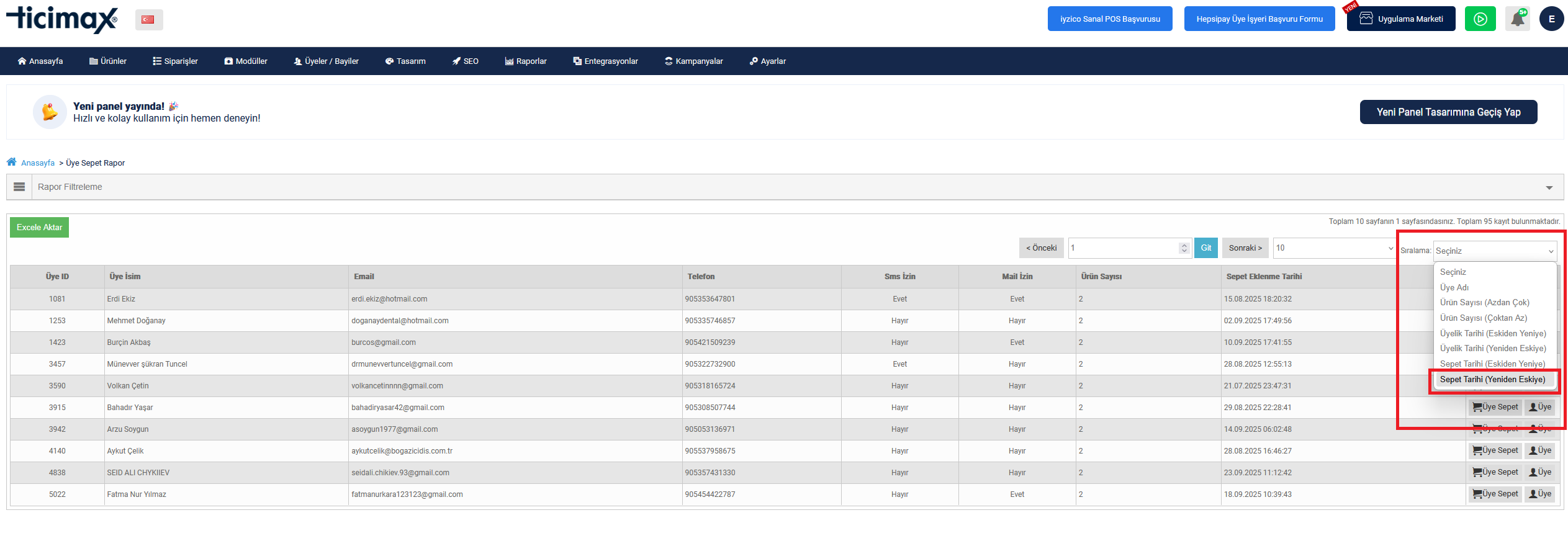Open the Kampanyalar menu
Screen dimensions: 1568x541
click(693, 61)
